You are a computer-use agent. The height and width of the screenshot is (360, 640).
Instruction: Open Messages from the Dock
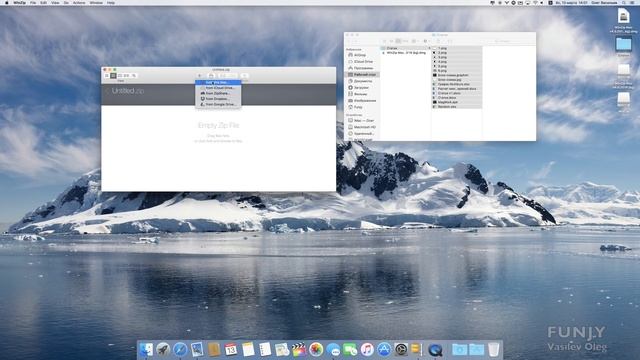point(333,349)
